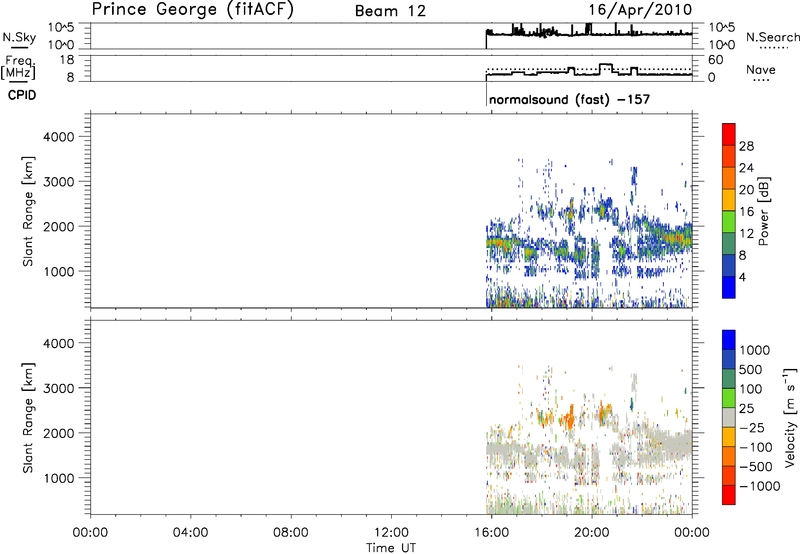
Task: Pick the gray segment of the Velocity colorbar between 25 and -25
Action: 729,417
